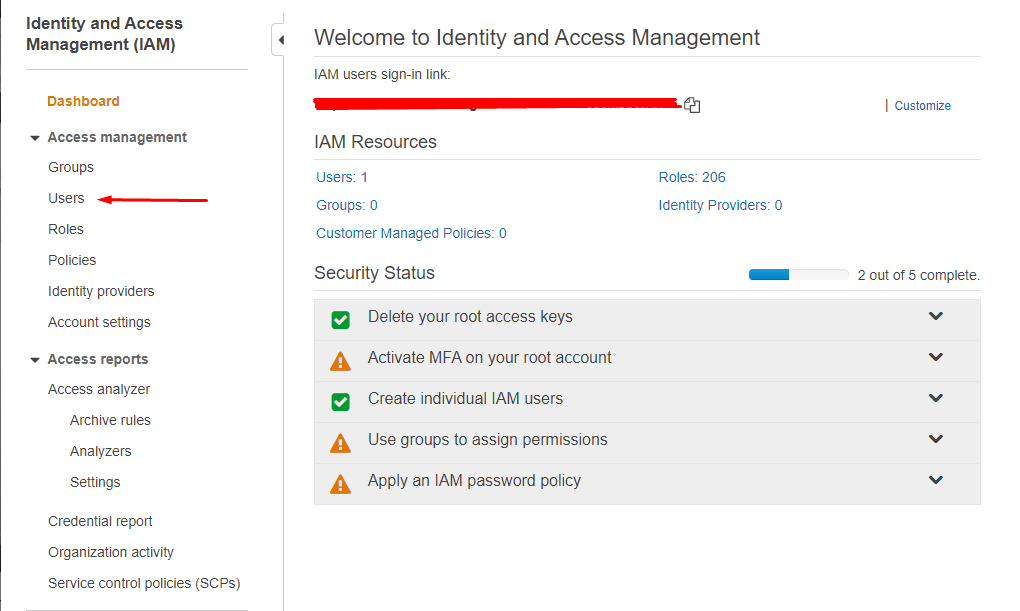Open the Dashboard page
This screenshot has height=611, width=1020.
[x=83, y=101]
